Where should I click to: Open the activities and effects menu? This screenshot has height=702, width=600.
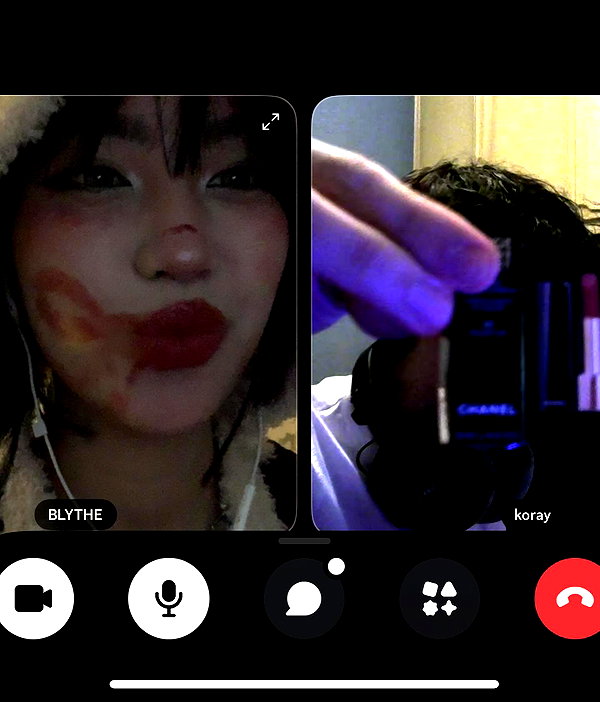(x=439, y=599)
